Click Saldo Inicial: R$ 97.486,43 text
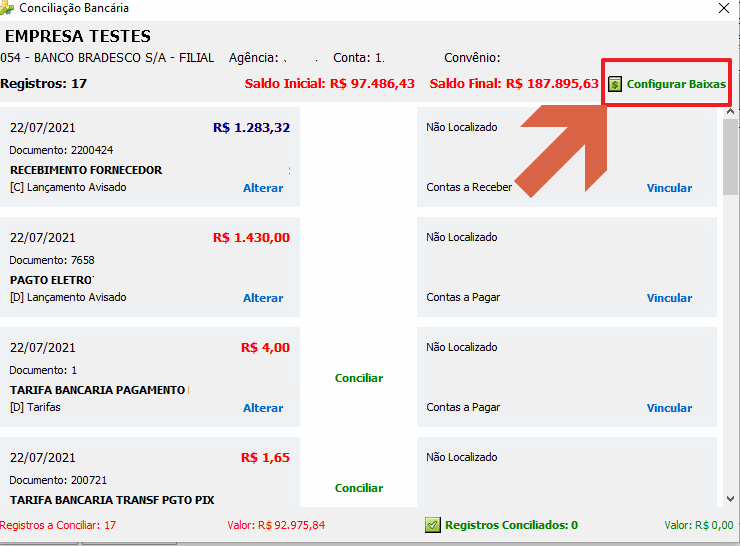This screenshot has height=546, width=740. pyautogui.click(x=329, y=84)
